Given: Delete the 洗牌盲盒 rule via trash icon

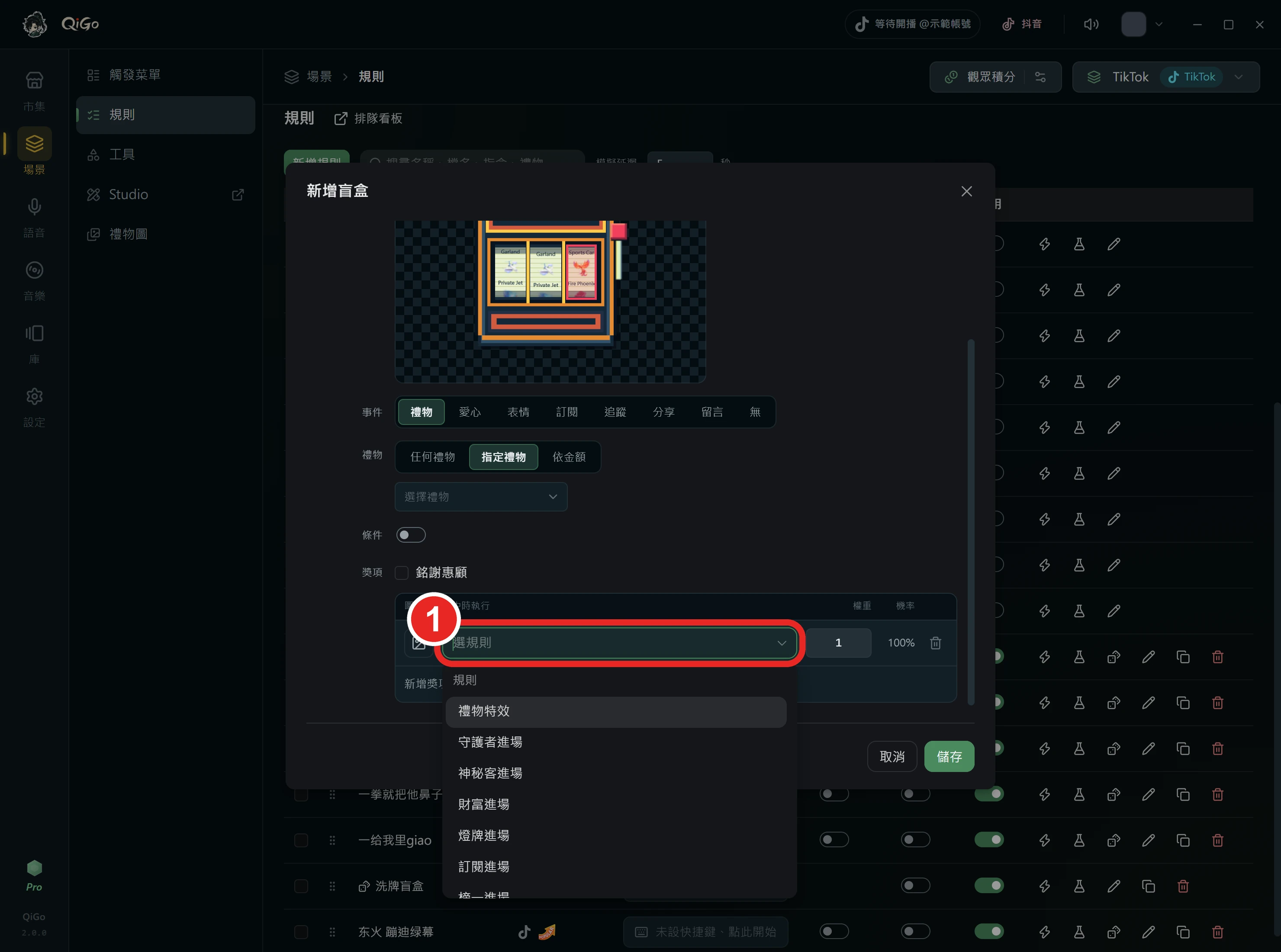Looking at the screenshot, I should [1182, 886].
